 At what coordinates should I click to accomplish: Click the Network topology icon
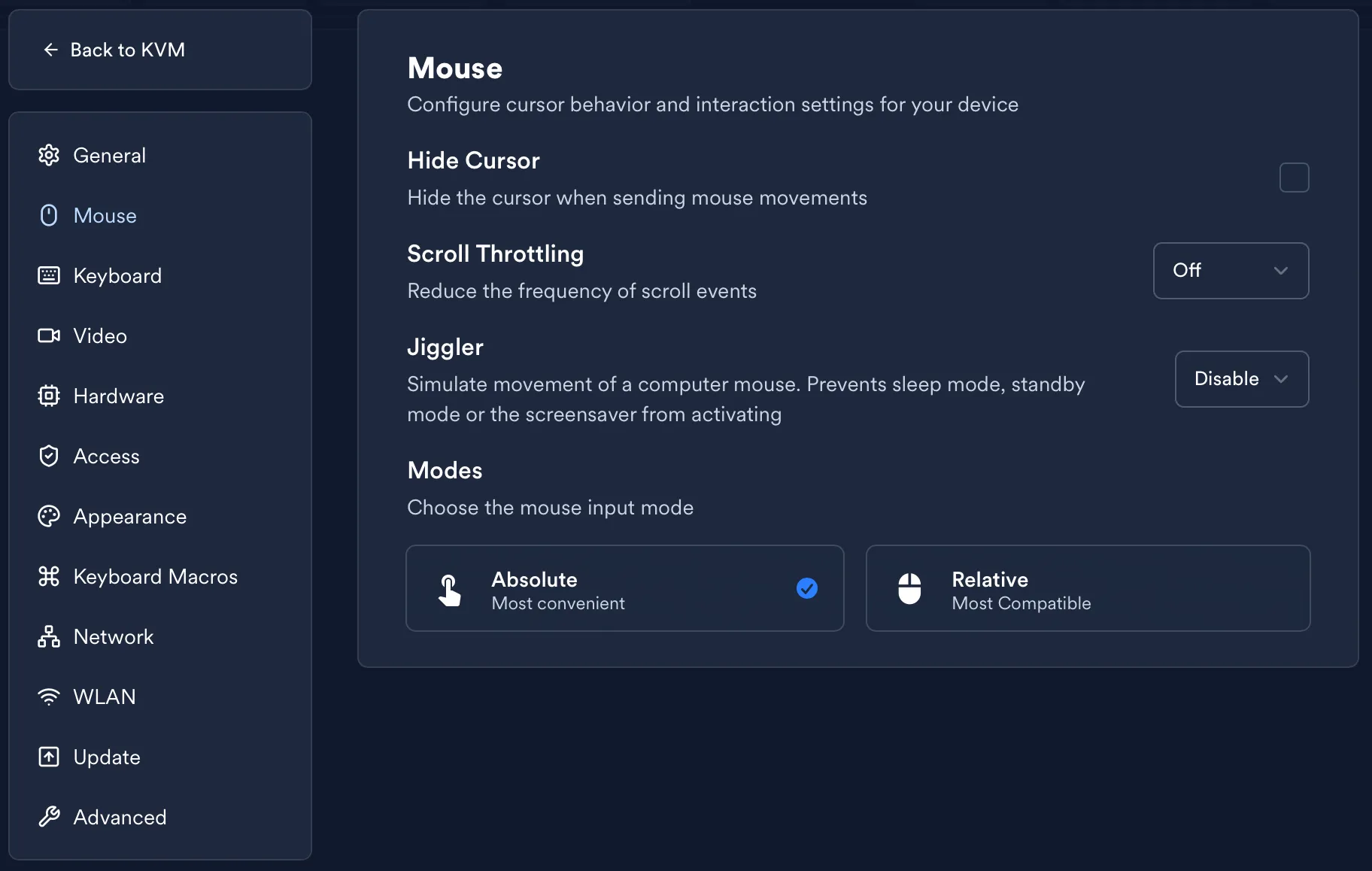click(49, 637)
